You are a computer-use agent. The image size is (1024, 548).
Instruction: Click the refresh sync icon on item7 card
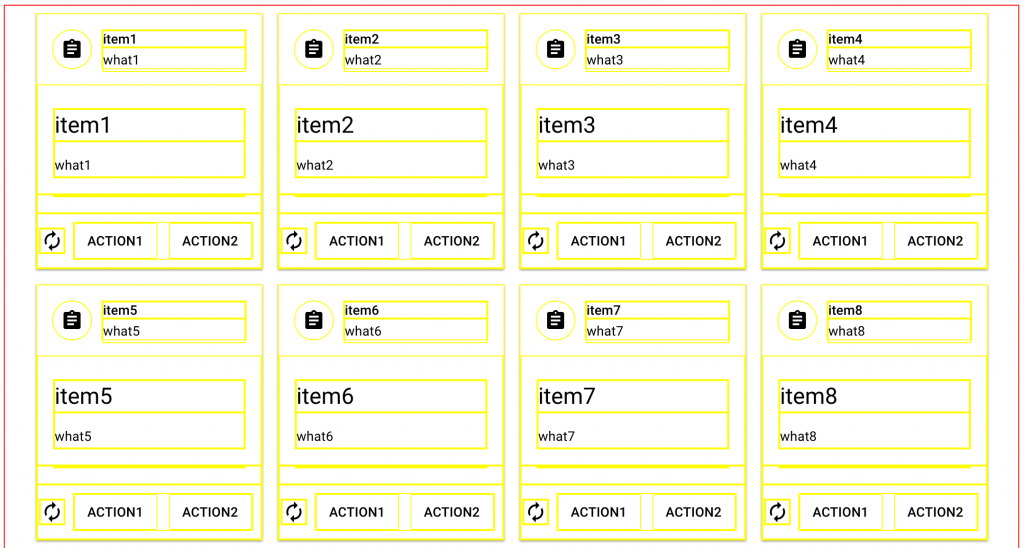click(x=536, y=512)
